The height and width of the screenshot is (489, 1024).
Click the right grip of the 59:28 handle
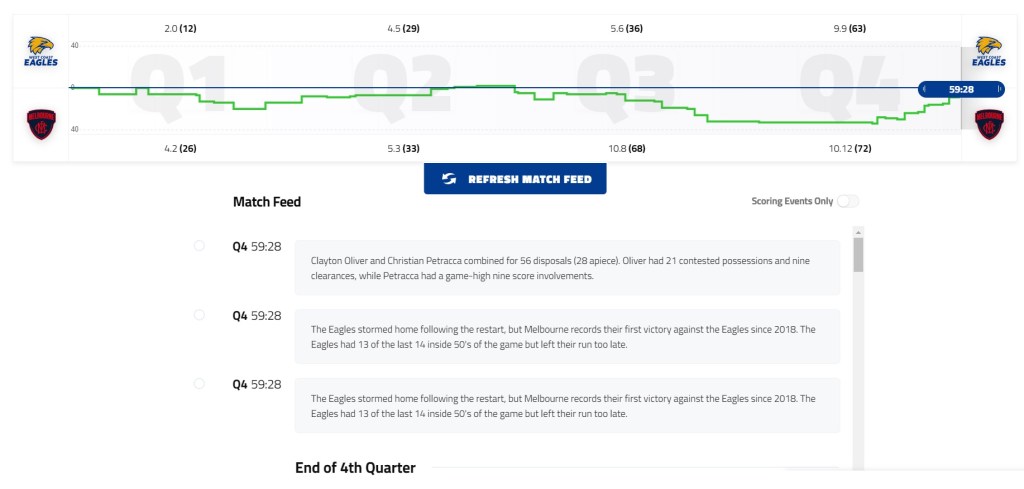[998, 89]
